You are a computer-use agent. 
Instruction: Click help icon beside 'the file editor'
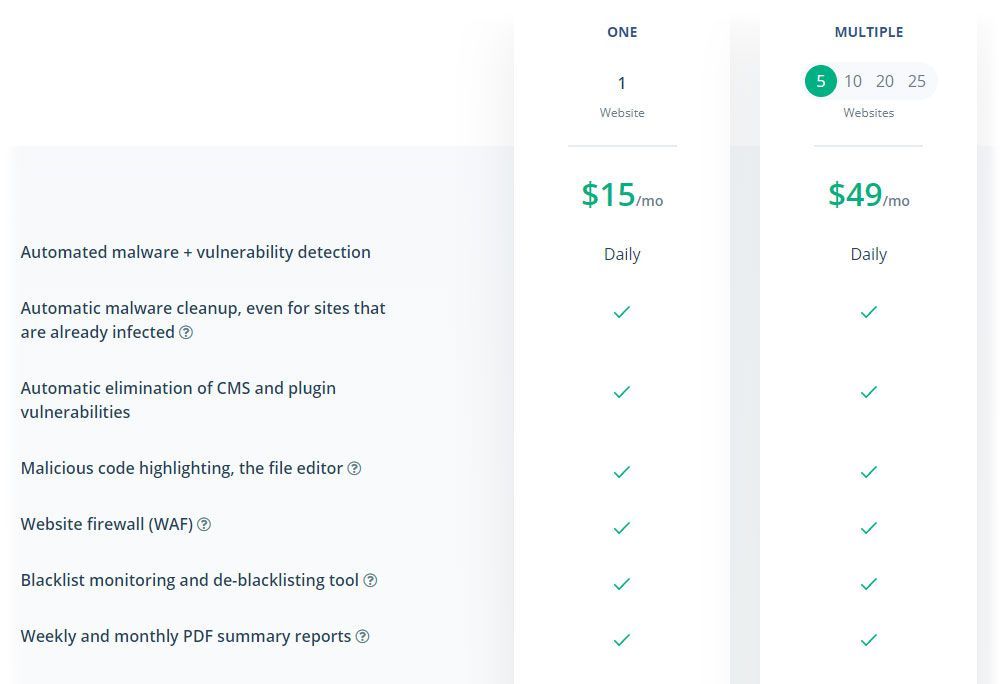tap(354, 468)
